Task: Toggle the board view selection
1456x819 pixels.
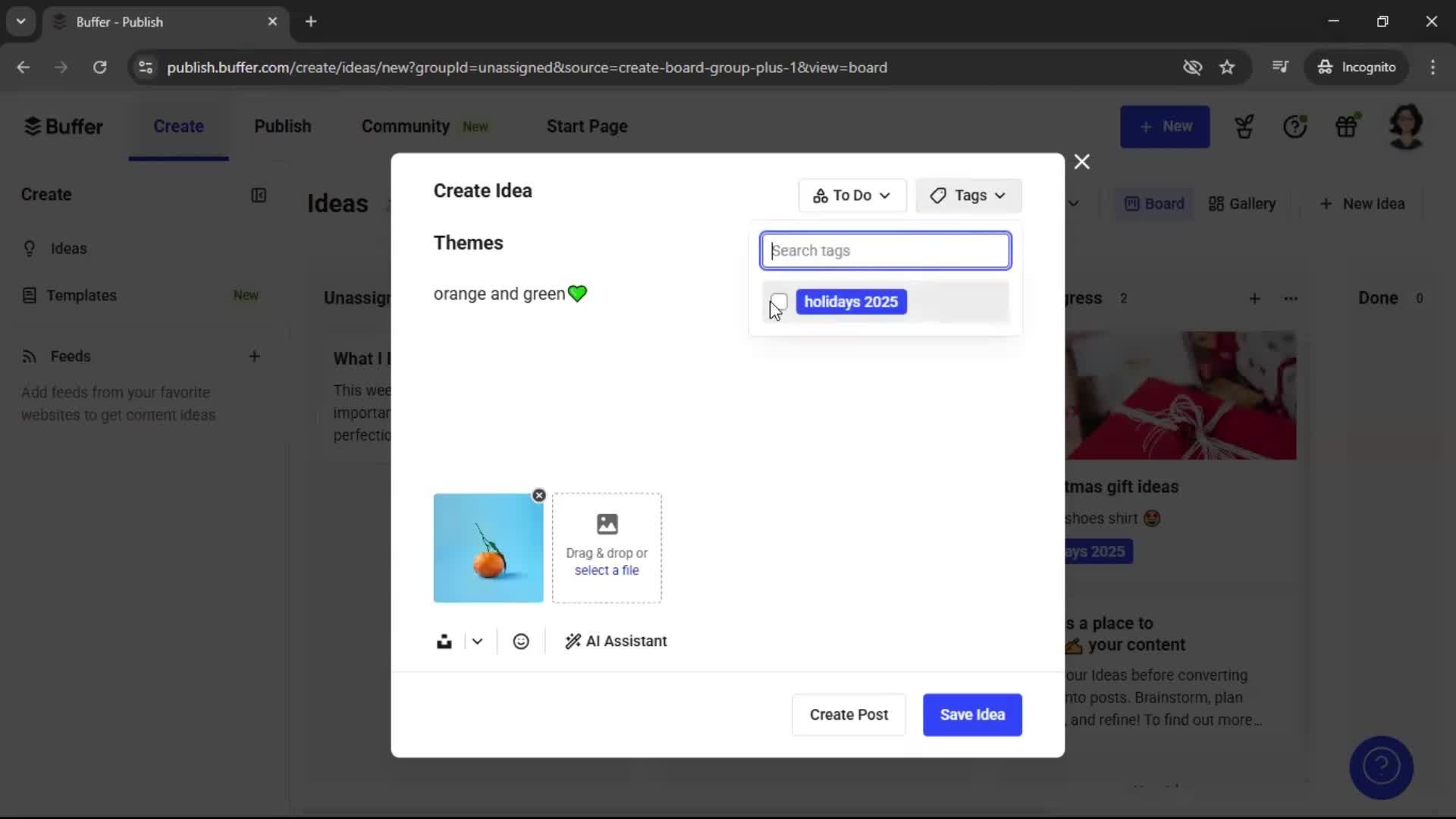Action: coord(1153,203)
